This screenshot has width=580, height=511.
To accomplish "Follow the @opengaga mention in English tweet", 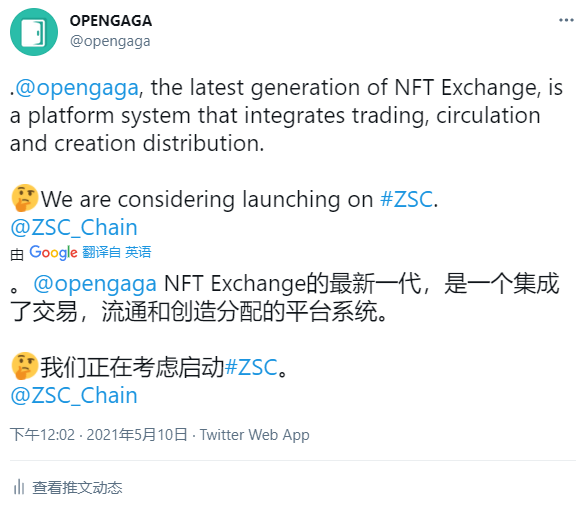I will [x=77, y=88].
